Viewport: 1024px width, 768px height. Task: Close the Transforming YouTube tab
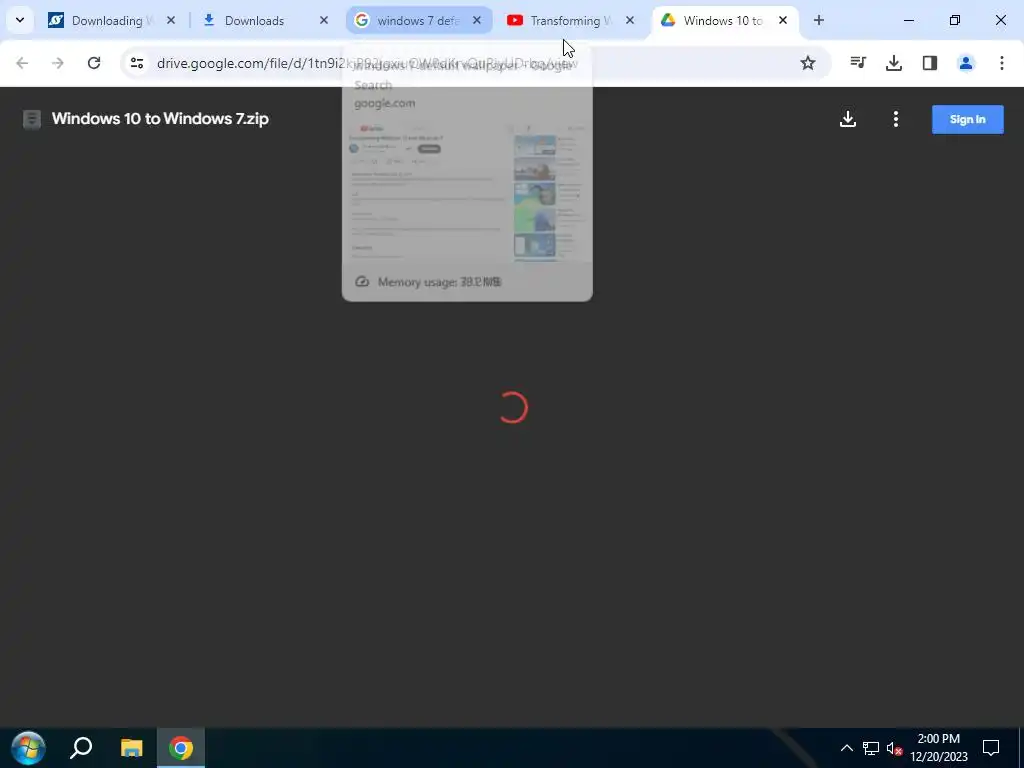click(630, 20)
